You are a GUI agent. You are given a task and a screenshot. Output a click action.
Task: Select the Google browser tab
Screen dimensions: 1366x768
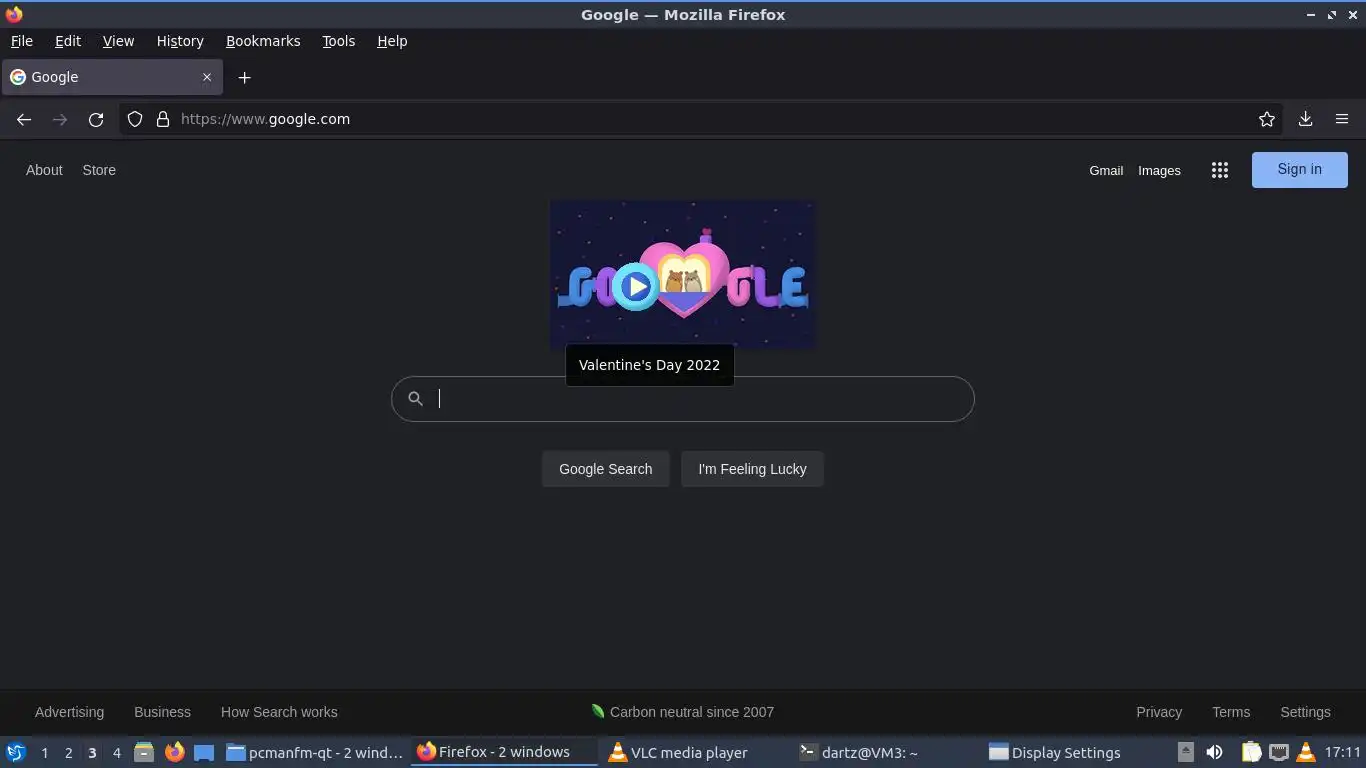coord(112,77)
